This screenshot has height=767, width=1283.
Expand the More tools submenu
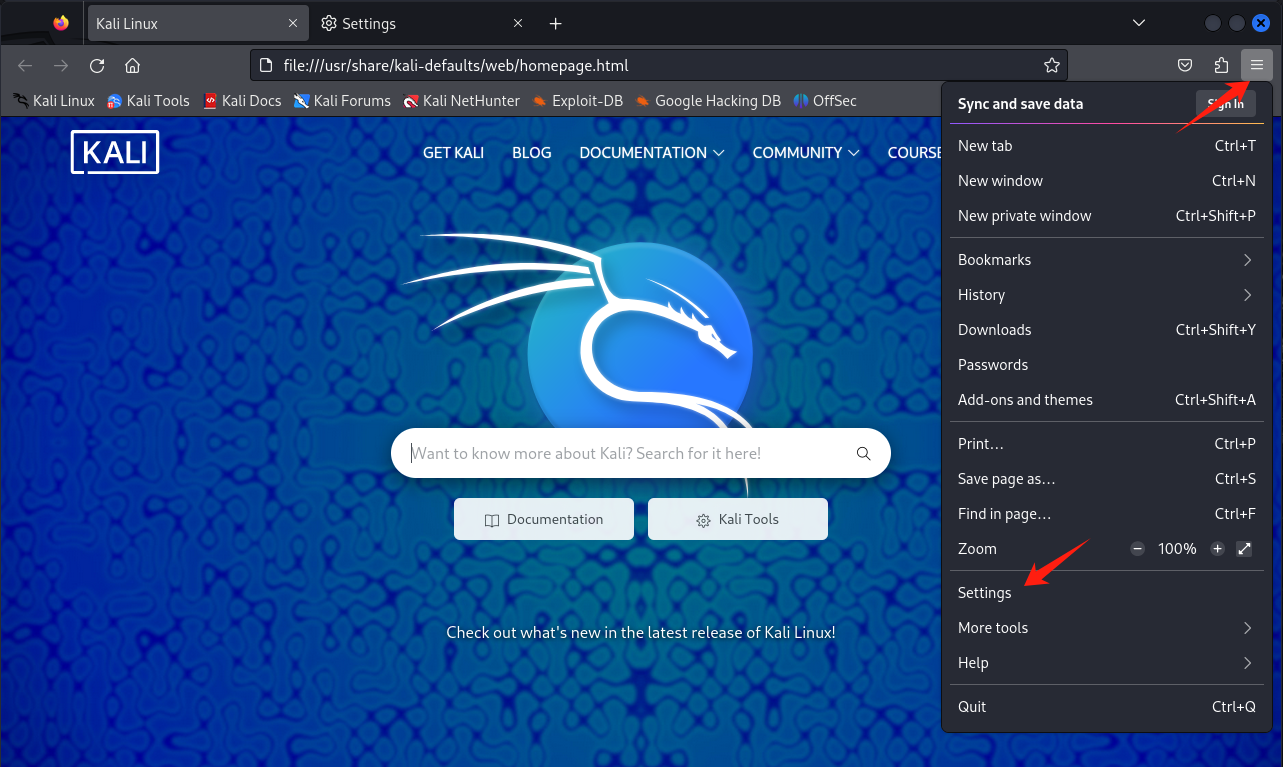(1107, 628)
